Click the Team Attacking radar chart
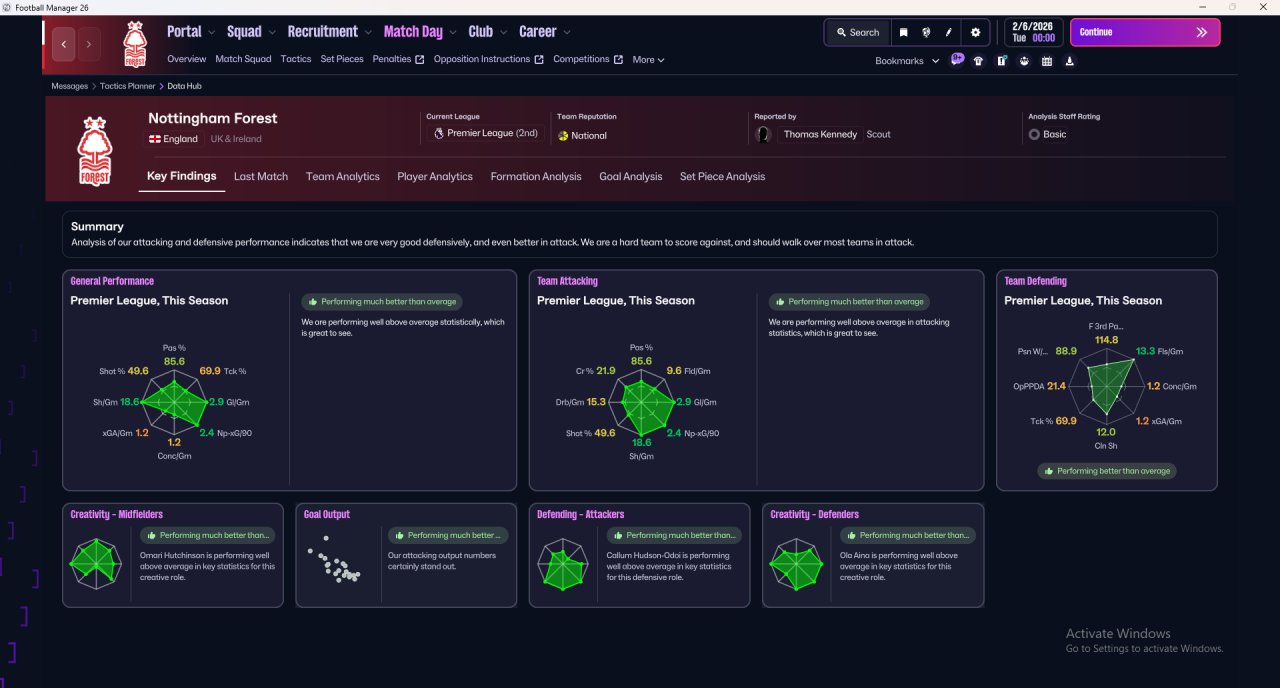The width and height of the screenshot is (1280, 688). tap(641, 402)
